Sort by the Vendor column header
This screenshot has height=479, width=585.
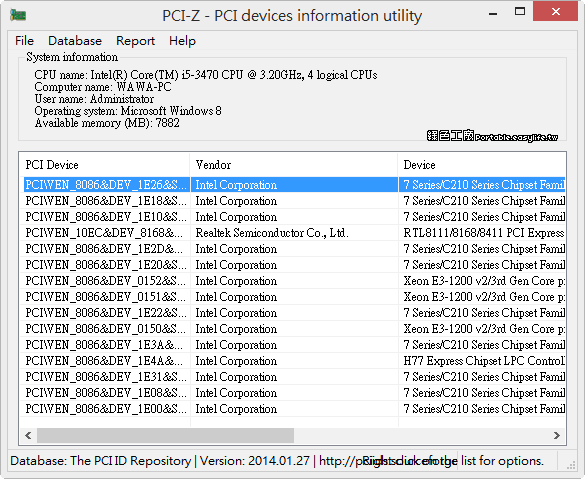(294, 165)
